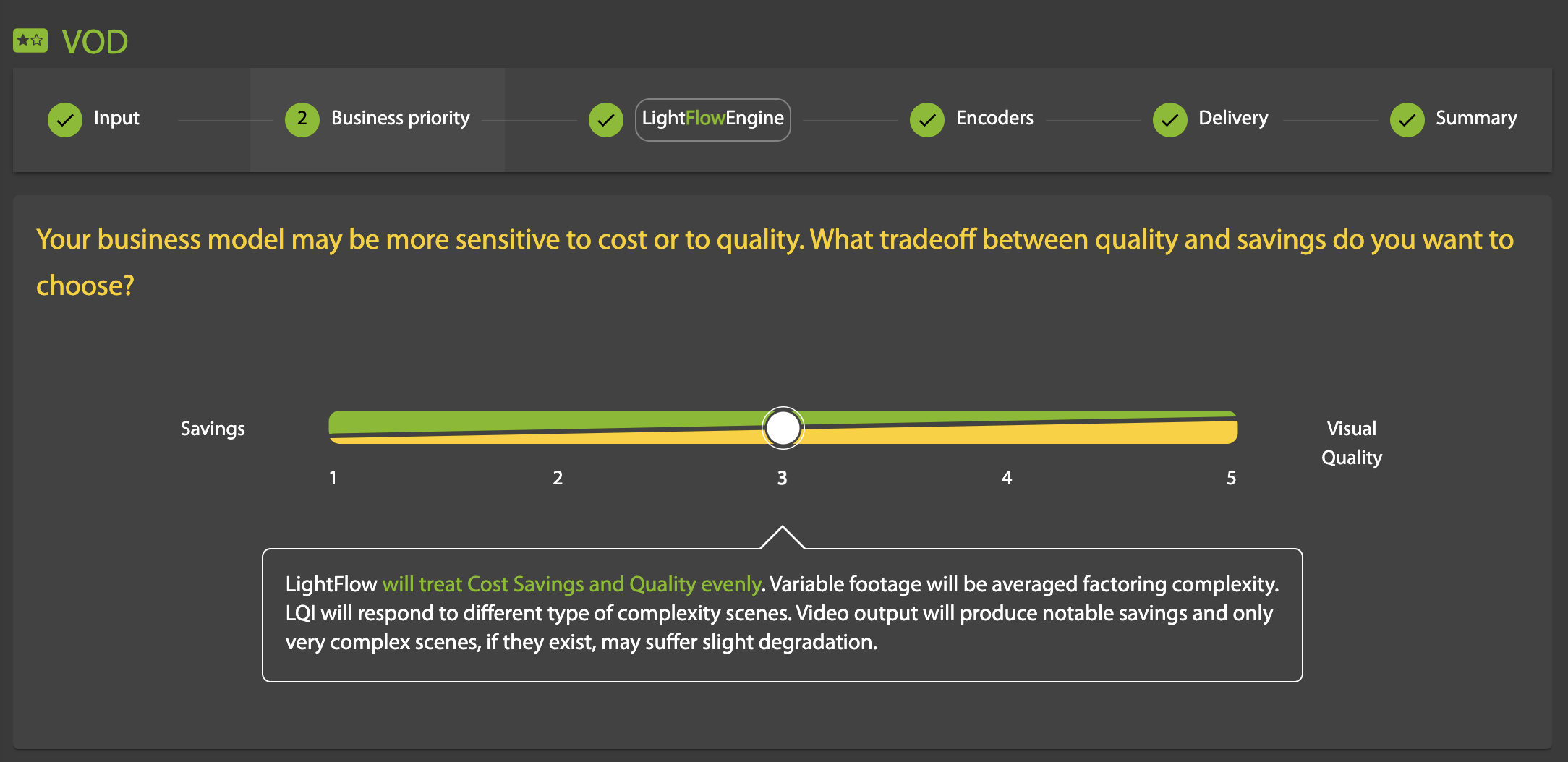This screenshot has width=1568, height=762.
Task: Set tradeoff slider to level 4
Action: coord(1007,428)
